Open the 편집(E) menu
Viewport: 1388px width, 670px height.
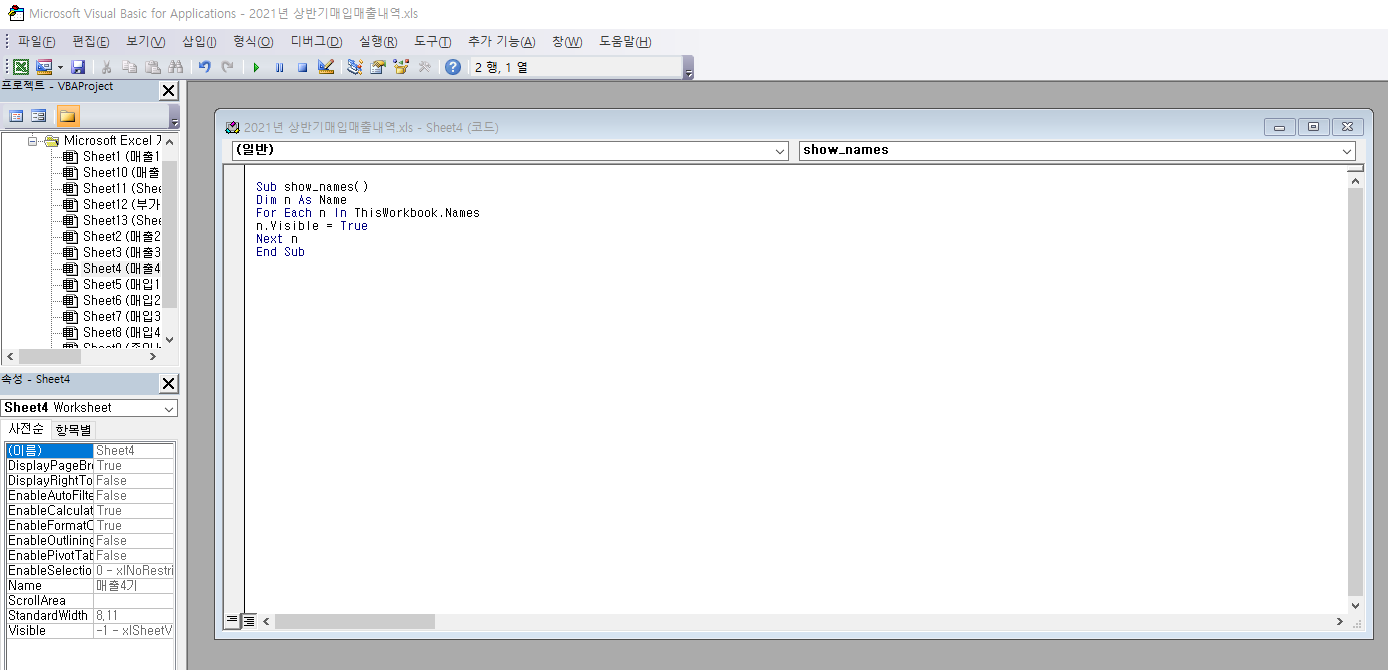[x=91, y=42]
